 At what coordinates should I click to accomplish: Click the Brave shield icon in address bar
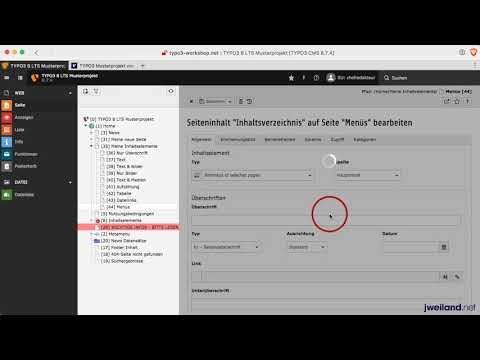[473, 52]
